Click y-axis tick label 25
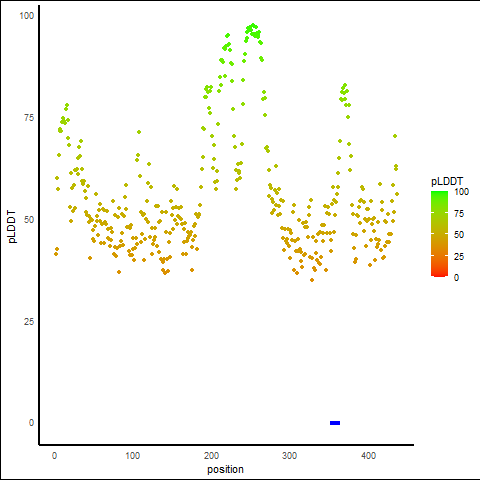 click(29, 322)
